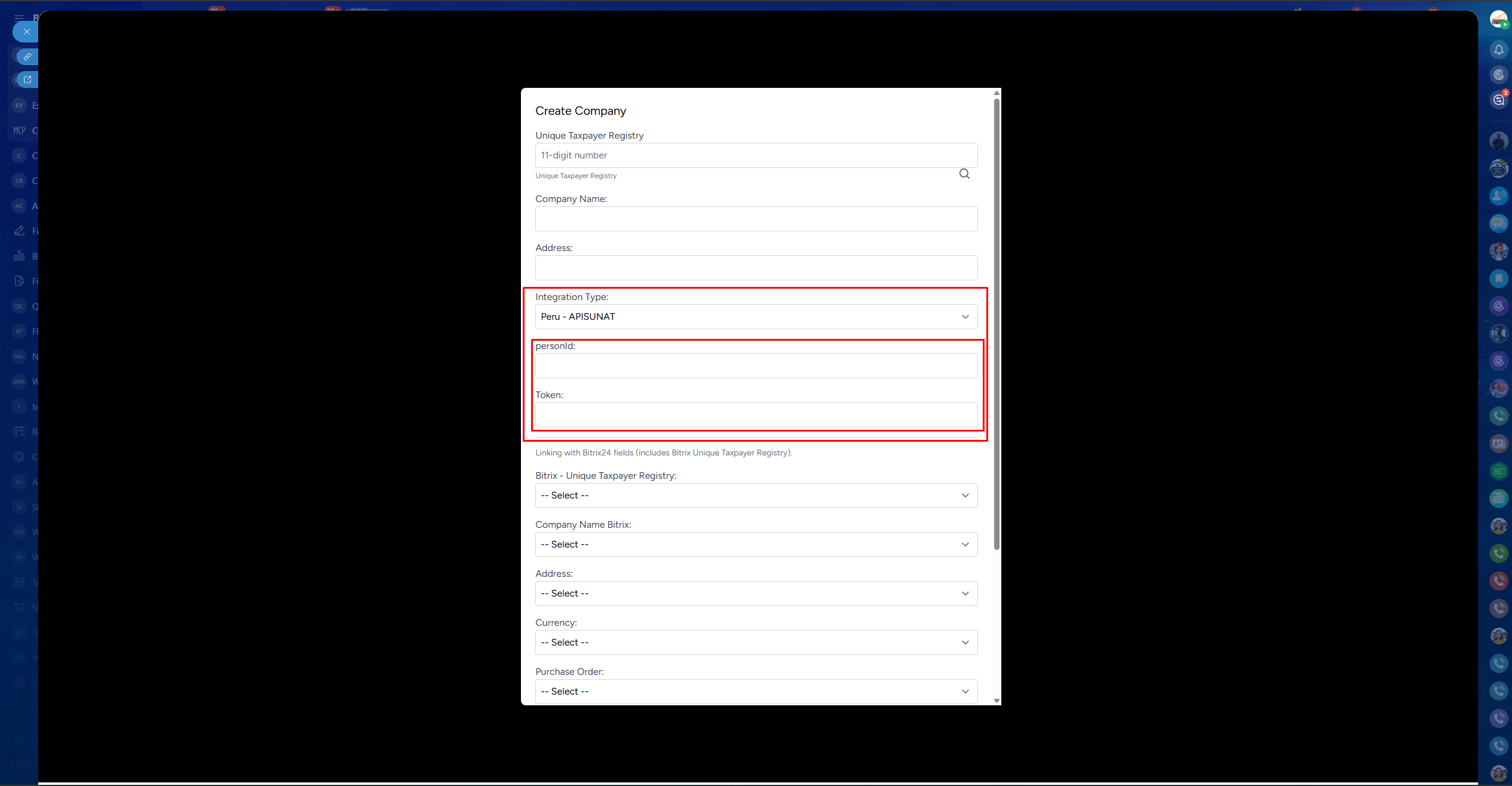Open chat messages icon with red badge
1512x786 pixels.
click(1498, 100)
